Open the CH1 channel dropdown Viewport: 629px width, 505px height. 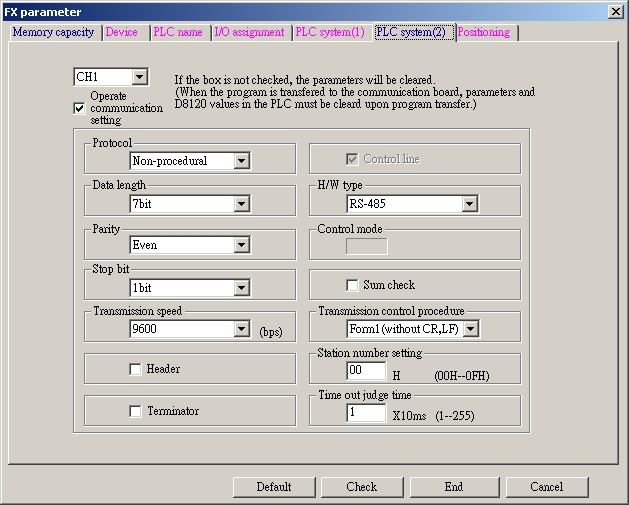(139, 77)
